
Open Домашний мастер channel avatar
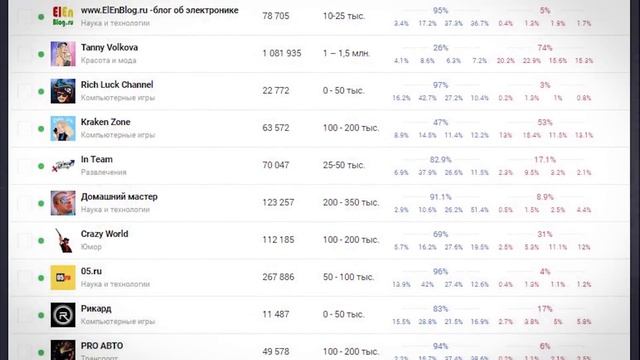[63, 203]
